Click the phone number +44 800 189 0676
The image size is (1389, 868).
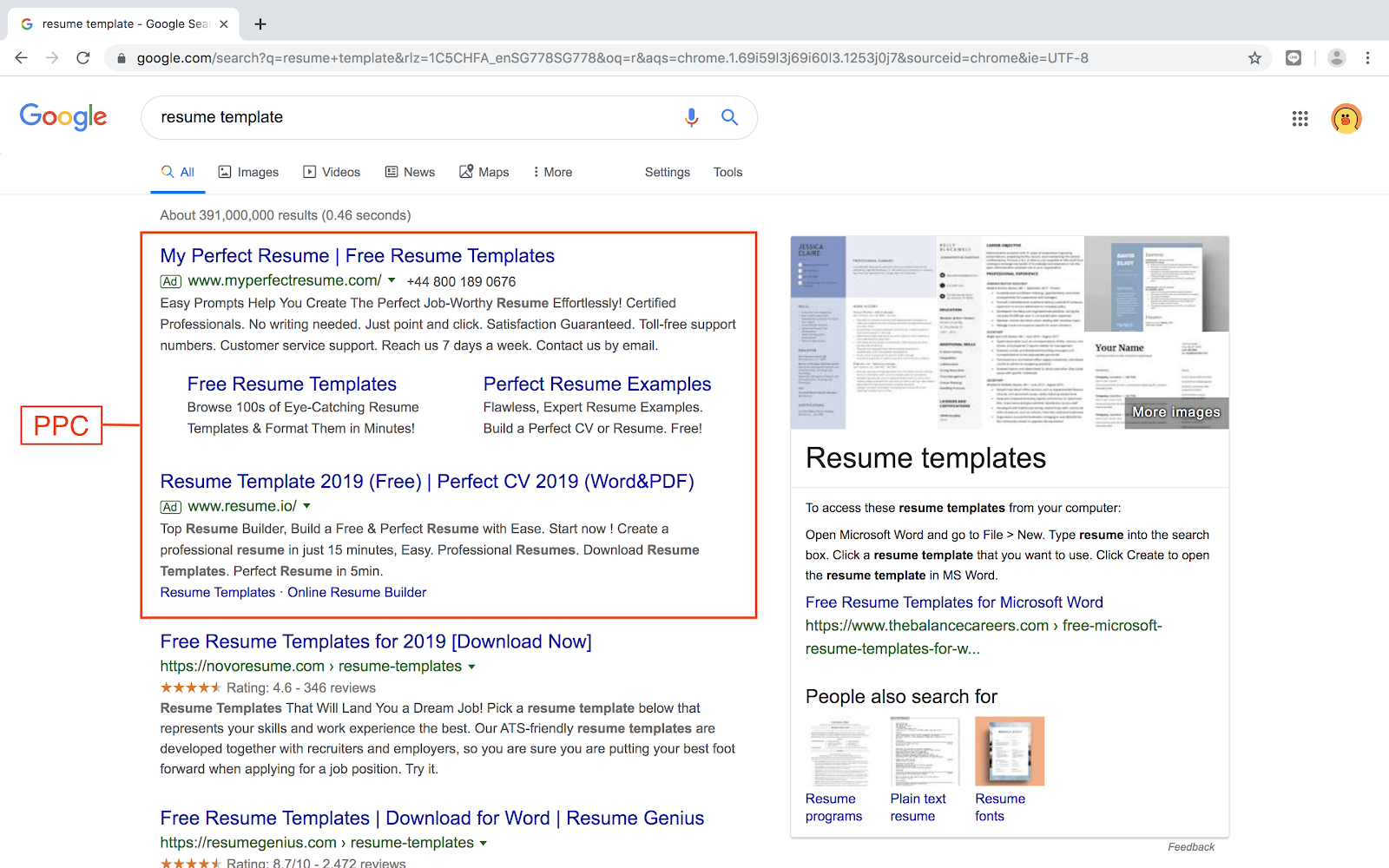(461, 281)
